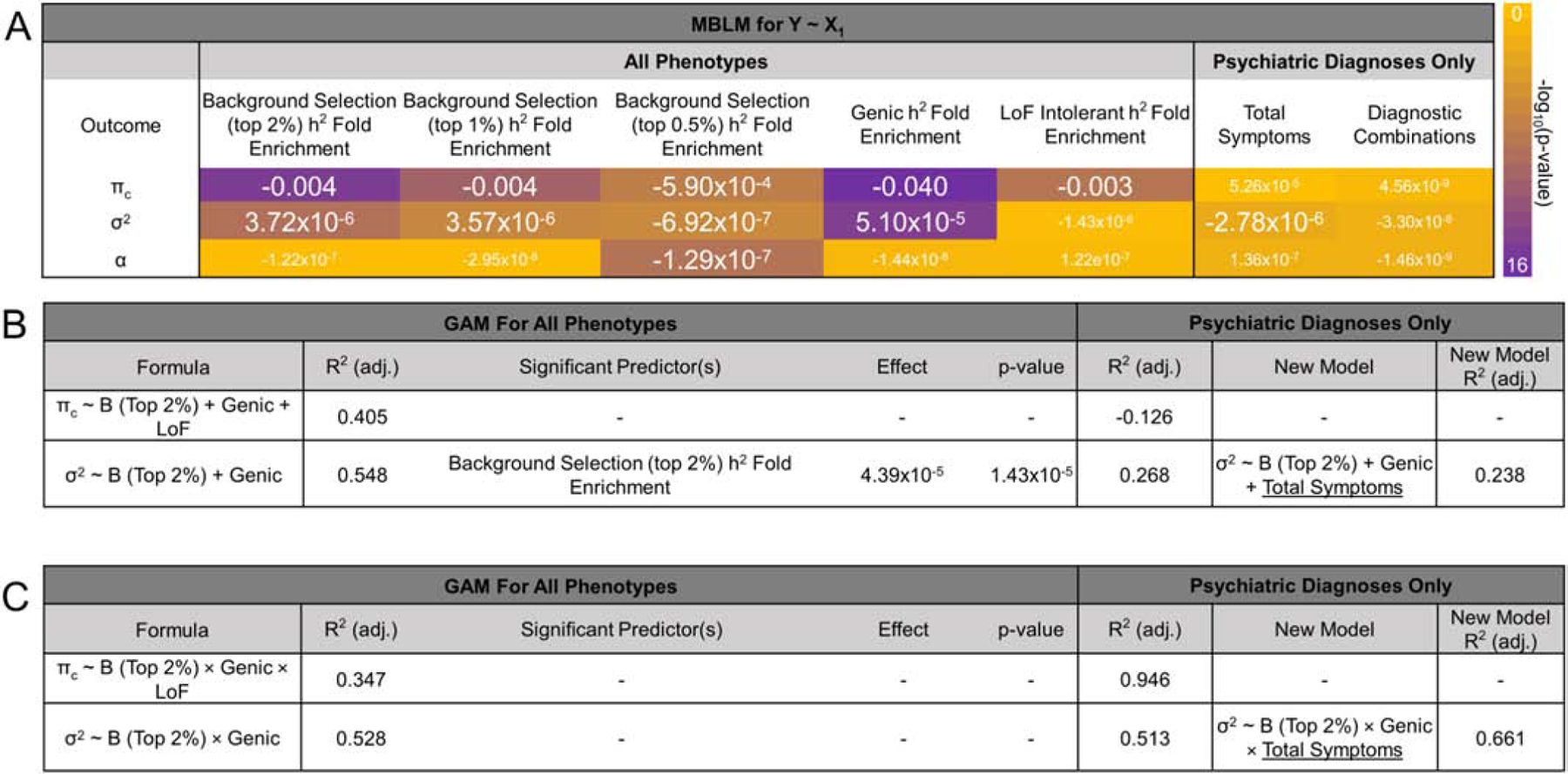Click the purple '16' color scale end
This screenshot has width=1568, height=774.
pos(1517,265)
